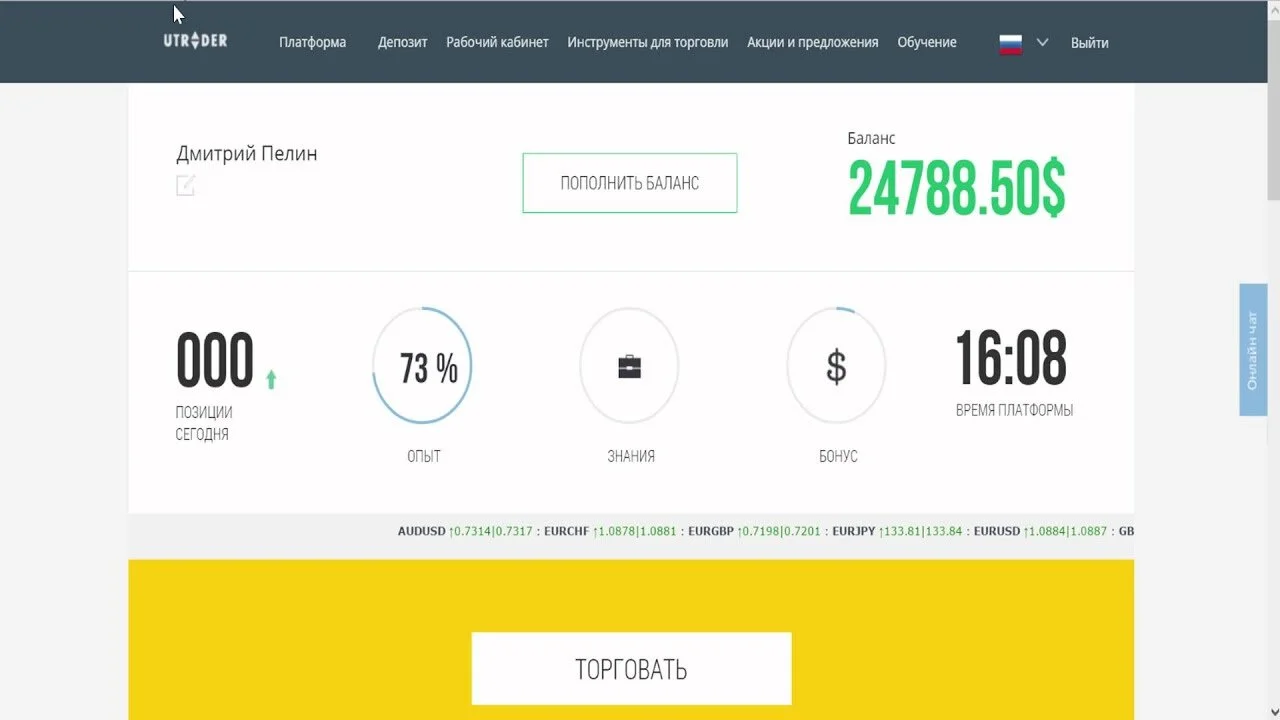Expand the language dropdown chevron
This screenshot has height=720, width=1280.
click(x=1042, y=42)
